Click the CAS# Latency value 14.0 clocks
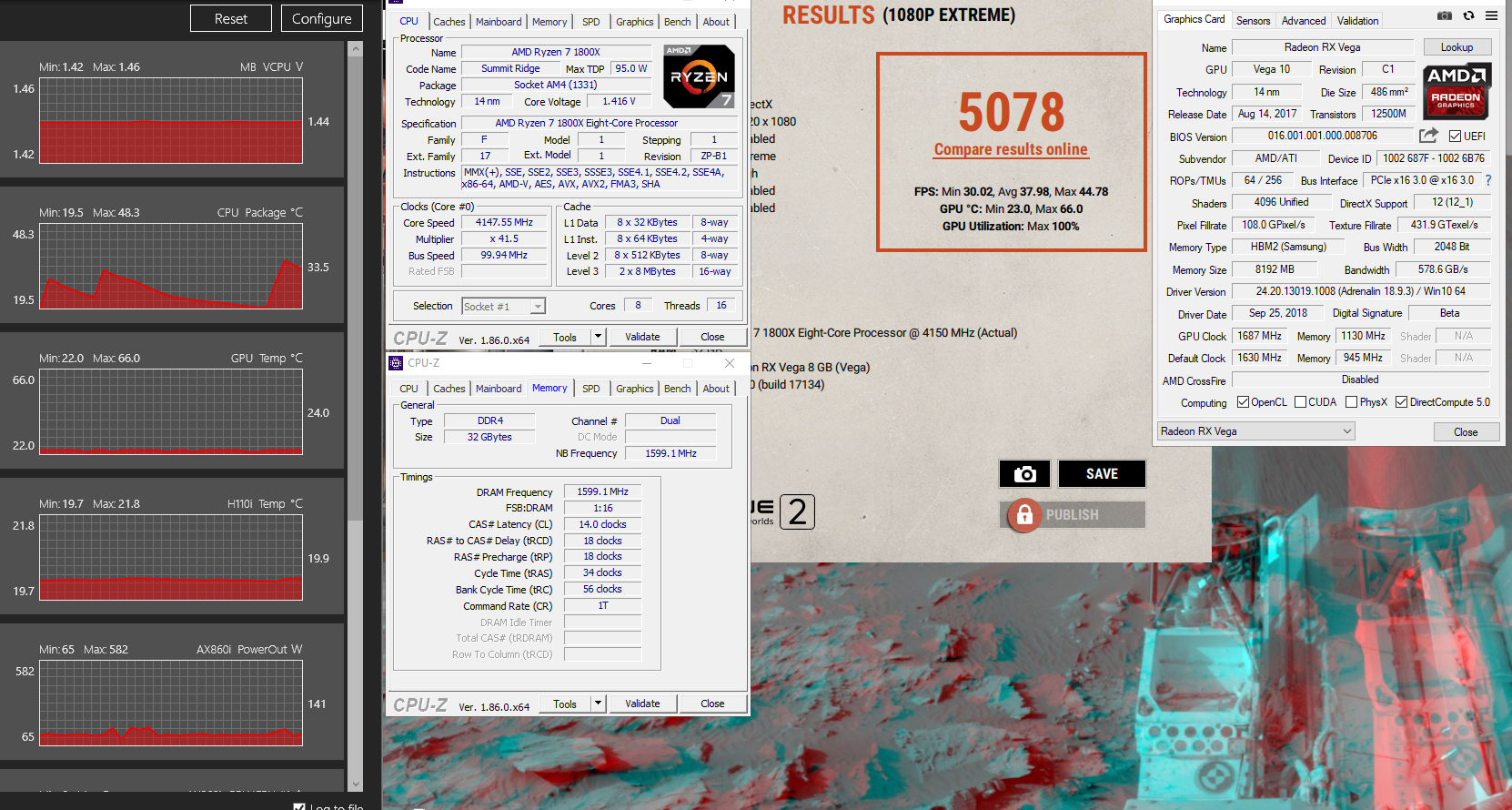This screenshot has height=810, width=1512. point(602,524)
